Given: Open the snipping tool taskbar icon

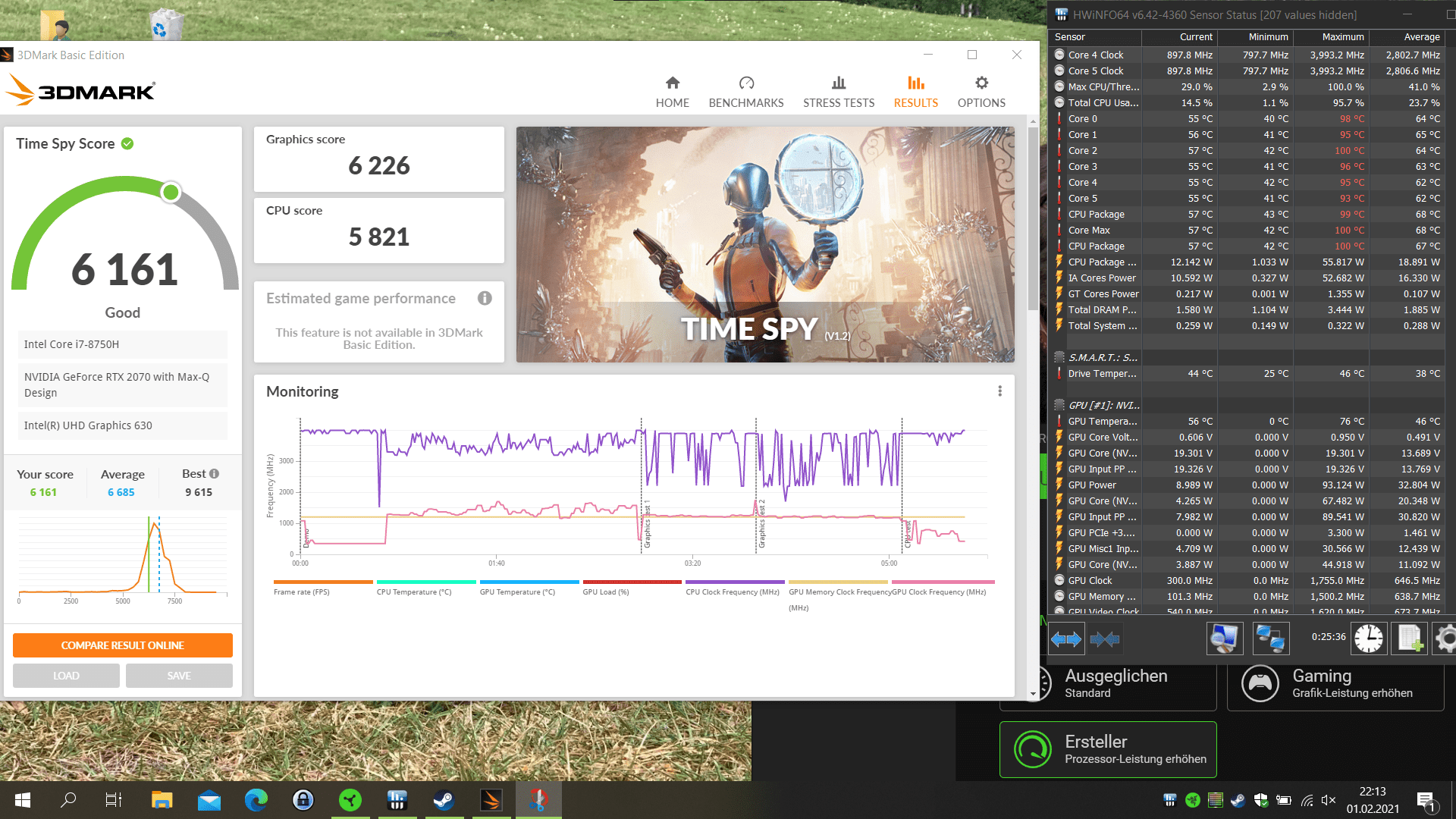Looking at the screenshot, I should (x=538, y=800).
